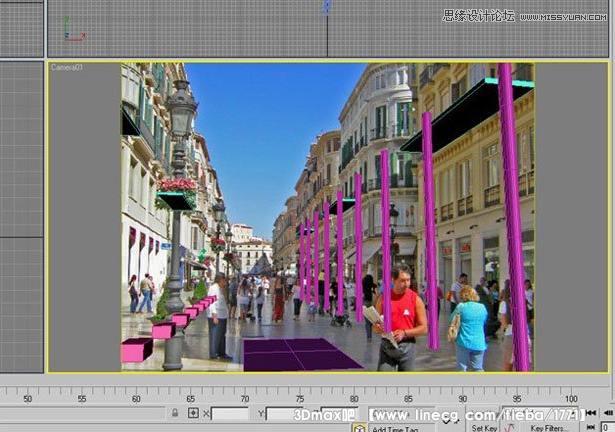Click the Previous Frame playback control
The image size is (615, 432).
(609, 413)
